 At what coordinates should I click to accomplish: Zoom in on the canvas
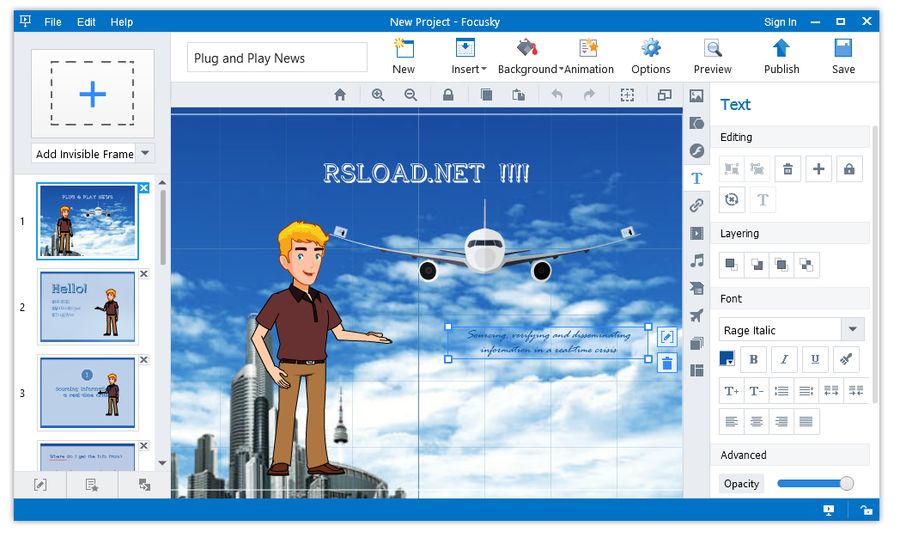click(x=378, y=95)
